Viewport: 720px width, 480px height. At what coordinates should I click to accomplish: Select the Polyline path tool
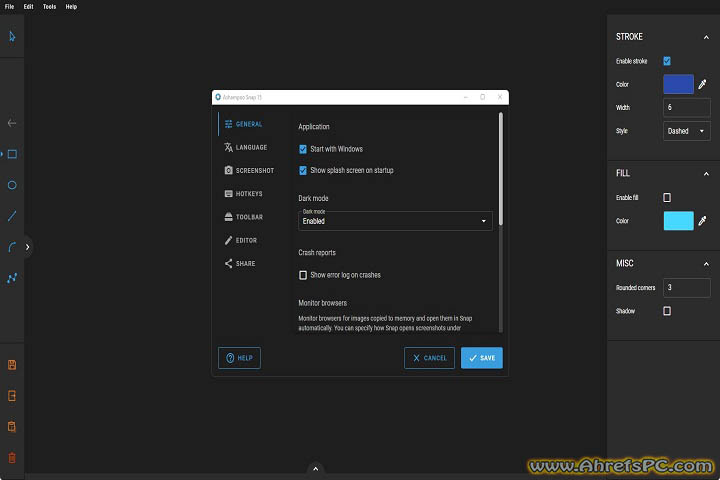pyautogui.click(x=12, y=278)
